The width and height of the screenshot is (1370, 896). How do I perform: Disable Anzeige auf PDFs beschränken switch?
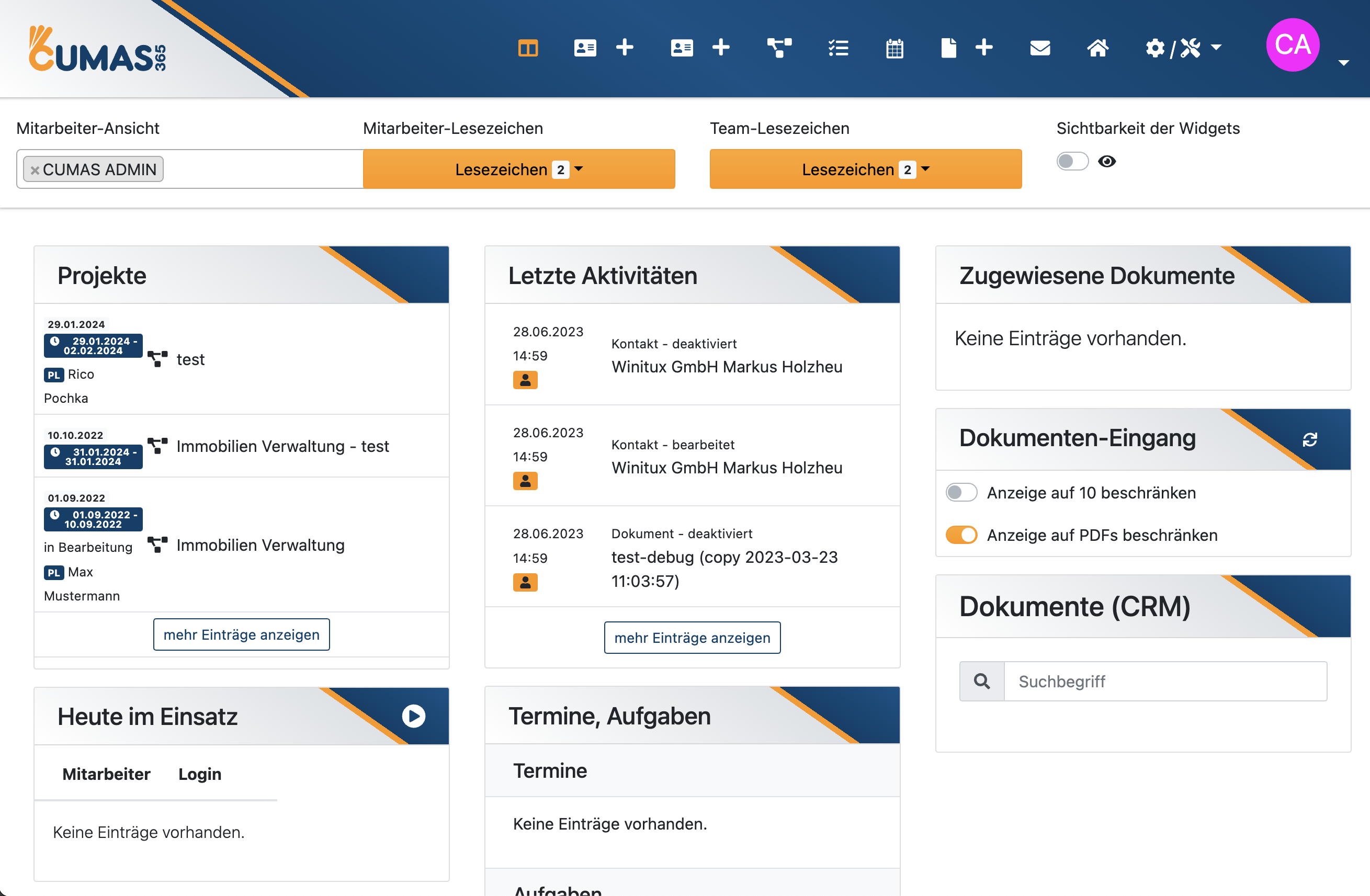pyautogui.click(x=961, y=535)
